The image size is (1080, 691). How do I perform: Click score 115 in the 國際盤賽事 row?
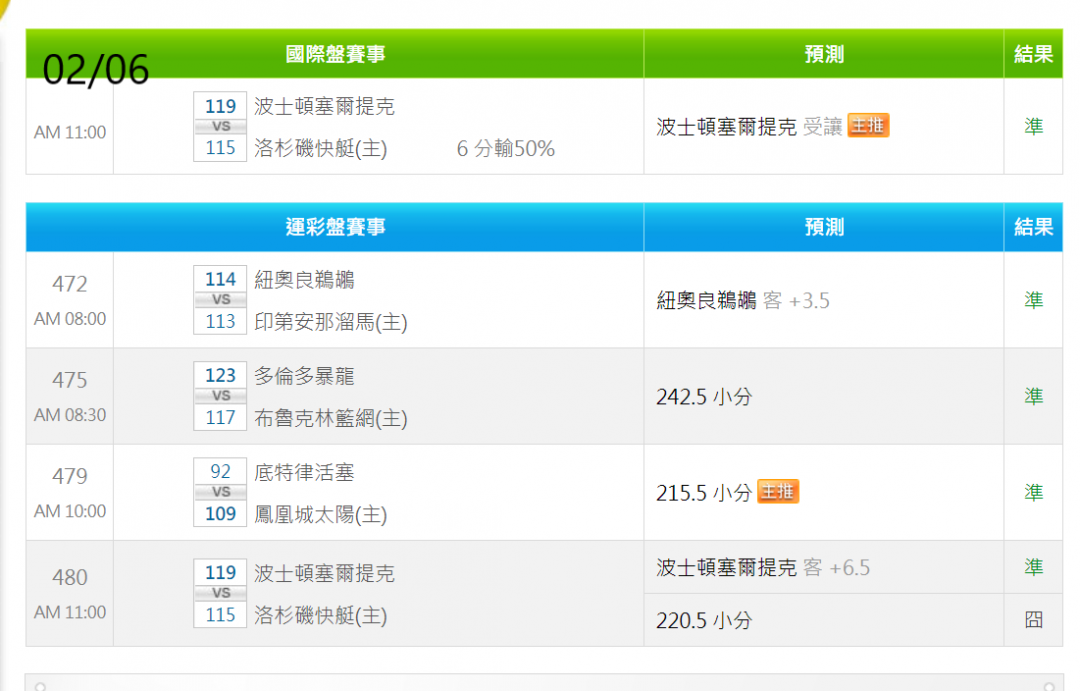220,147
